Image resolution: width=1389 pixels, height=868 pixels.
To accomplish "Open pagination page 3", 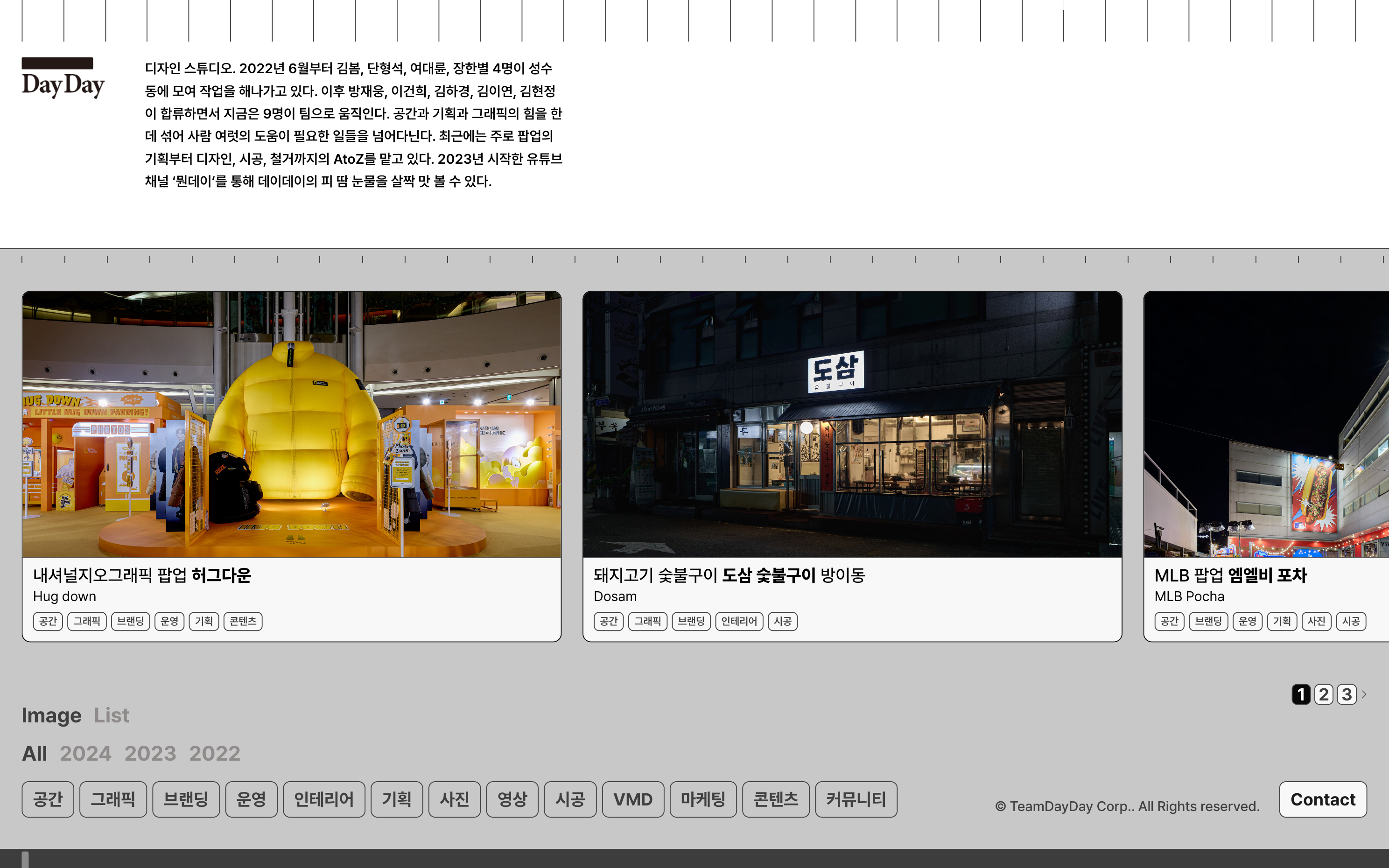I will click(x=1347, y=694).
